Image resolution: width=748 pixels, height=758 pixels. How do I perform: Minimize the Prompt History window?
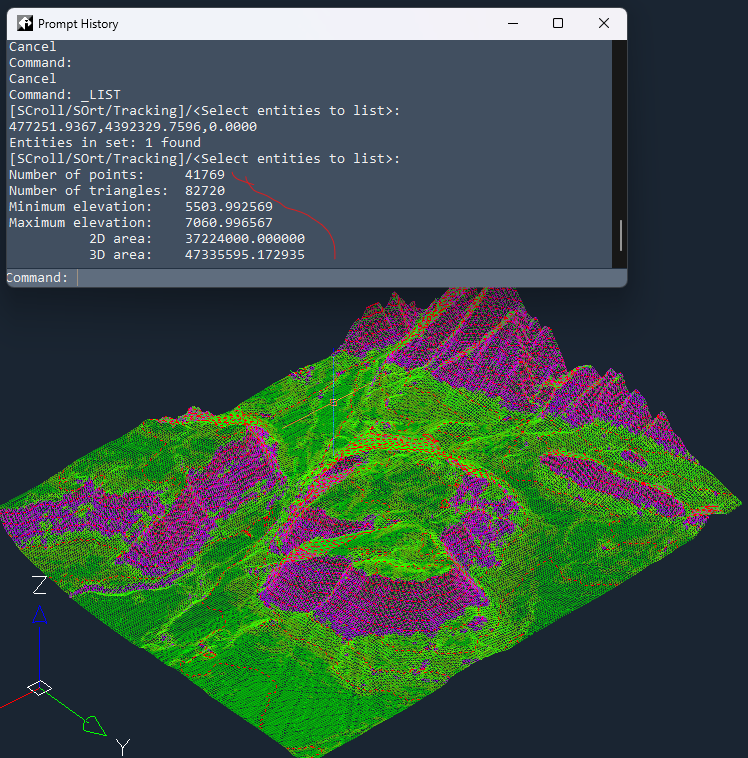[x=512, y=23]
